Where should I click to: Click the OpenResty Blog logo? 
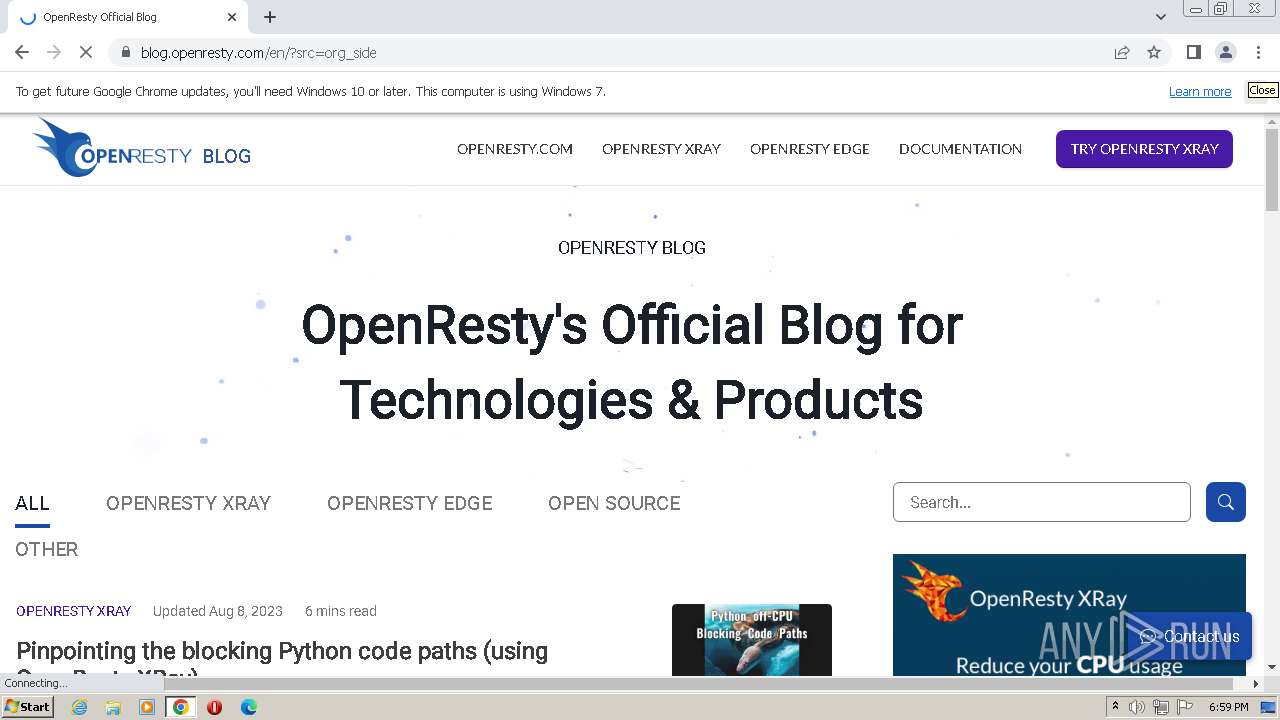(x=141, y=148)
